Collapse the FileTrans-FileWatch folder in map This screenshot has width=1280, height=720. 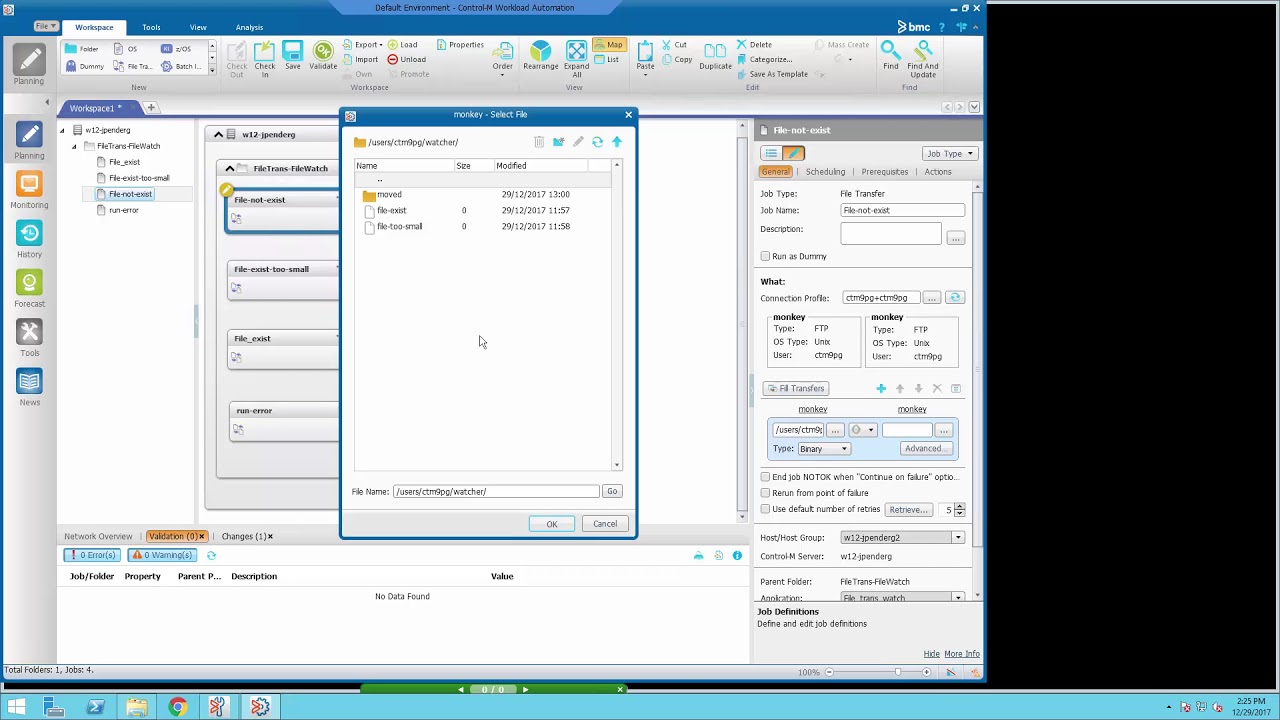(x=230, y=169)
